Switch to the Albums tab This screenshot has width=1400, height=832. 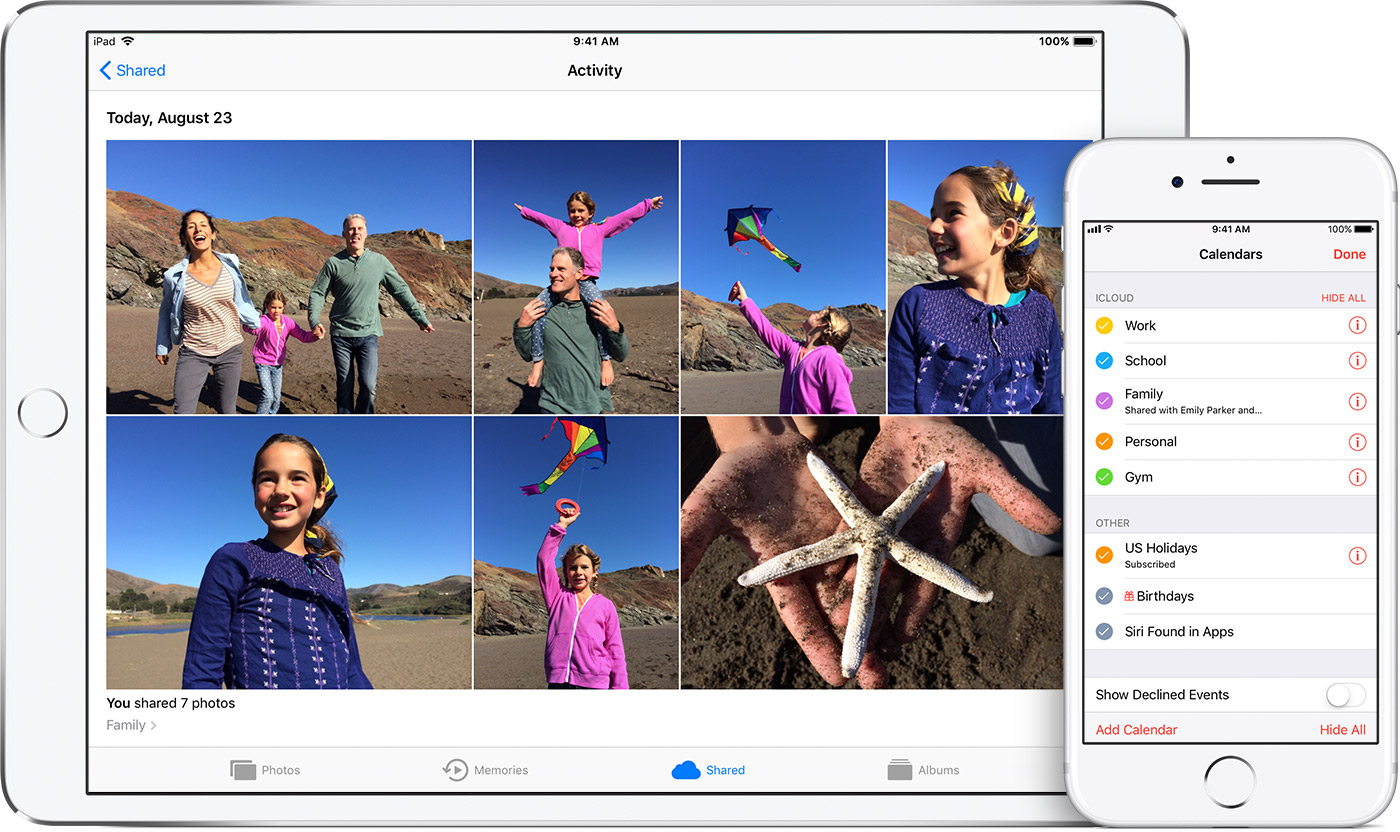923,770
